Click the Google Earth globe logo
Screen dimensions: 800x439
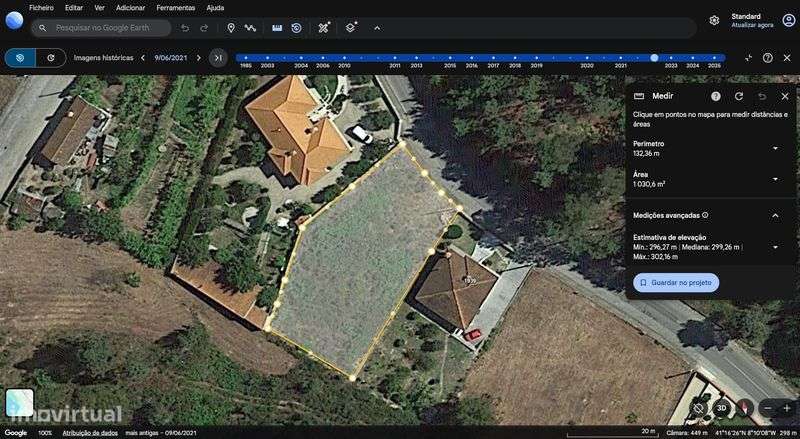click(14, 20)
